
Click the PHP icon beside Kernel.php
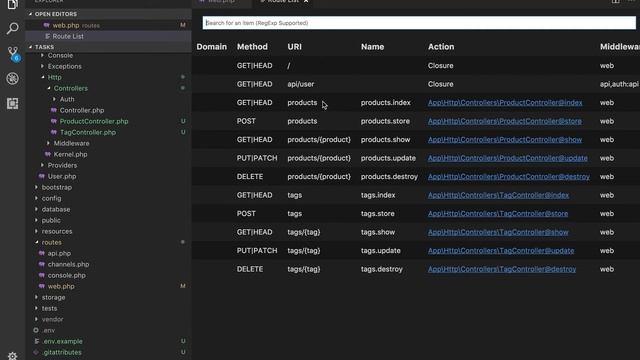click(48, 154)
